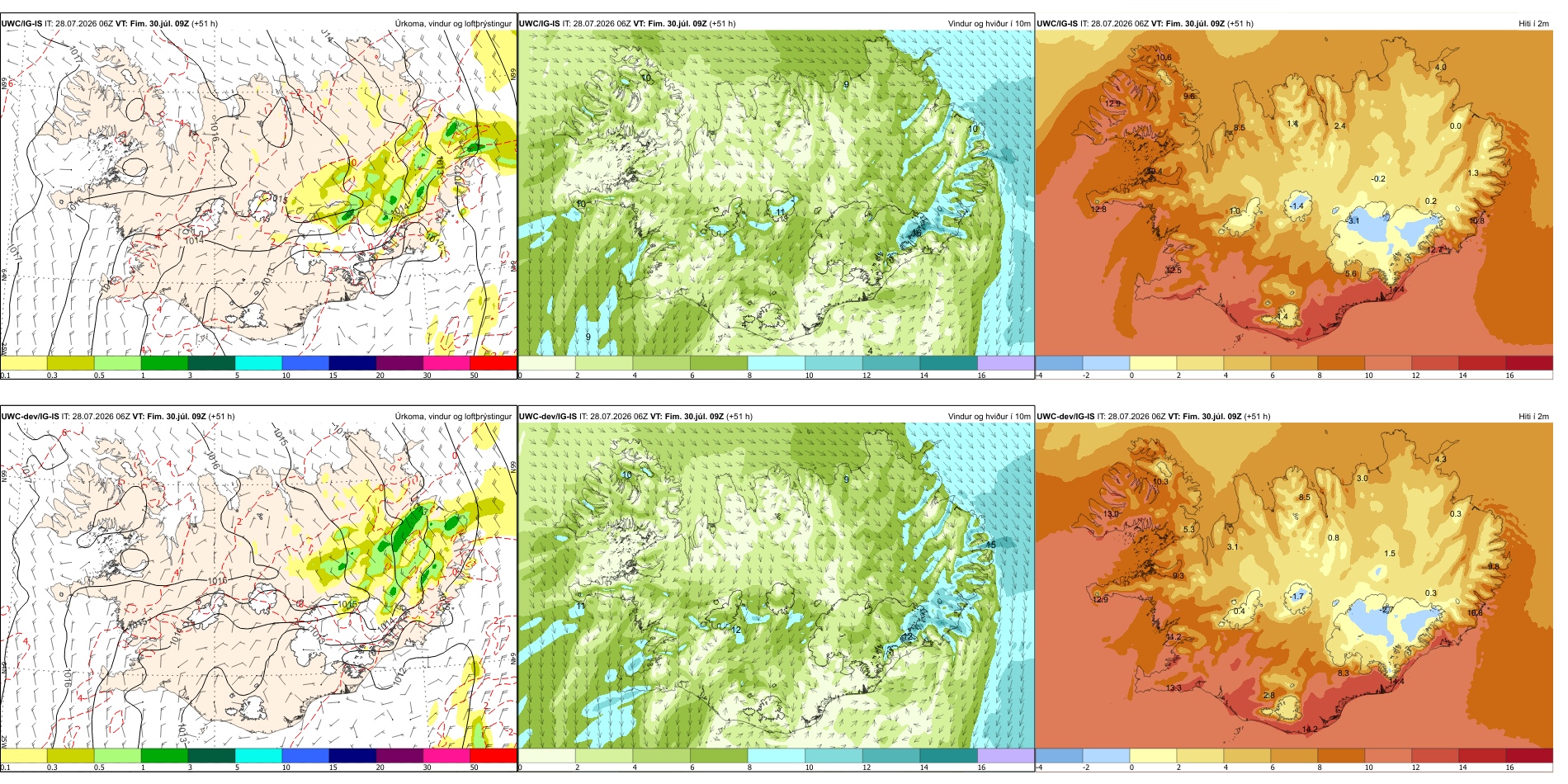This screenshot has height=784, width=1568.
Task: Open the UWC-dev/IG-IS precipitation and pressure map
Action: tap(258, 586)
